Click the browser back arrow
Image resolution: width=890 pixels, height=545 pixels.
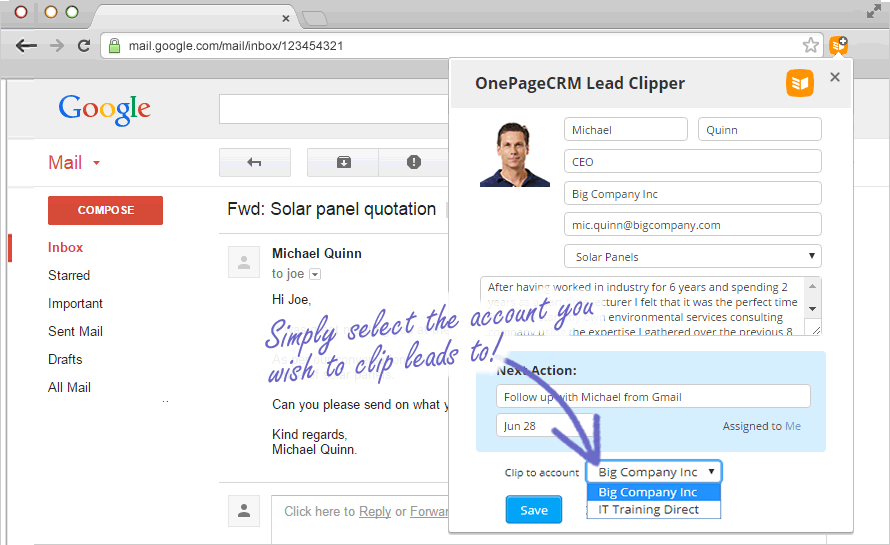click(x=26, y=45)
